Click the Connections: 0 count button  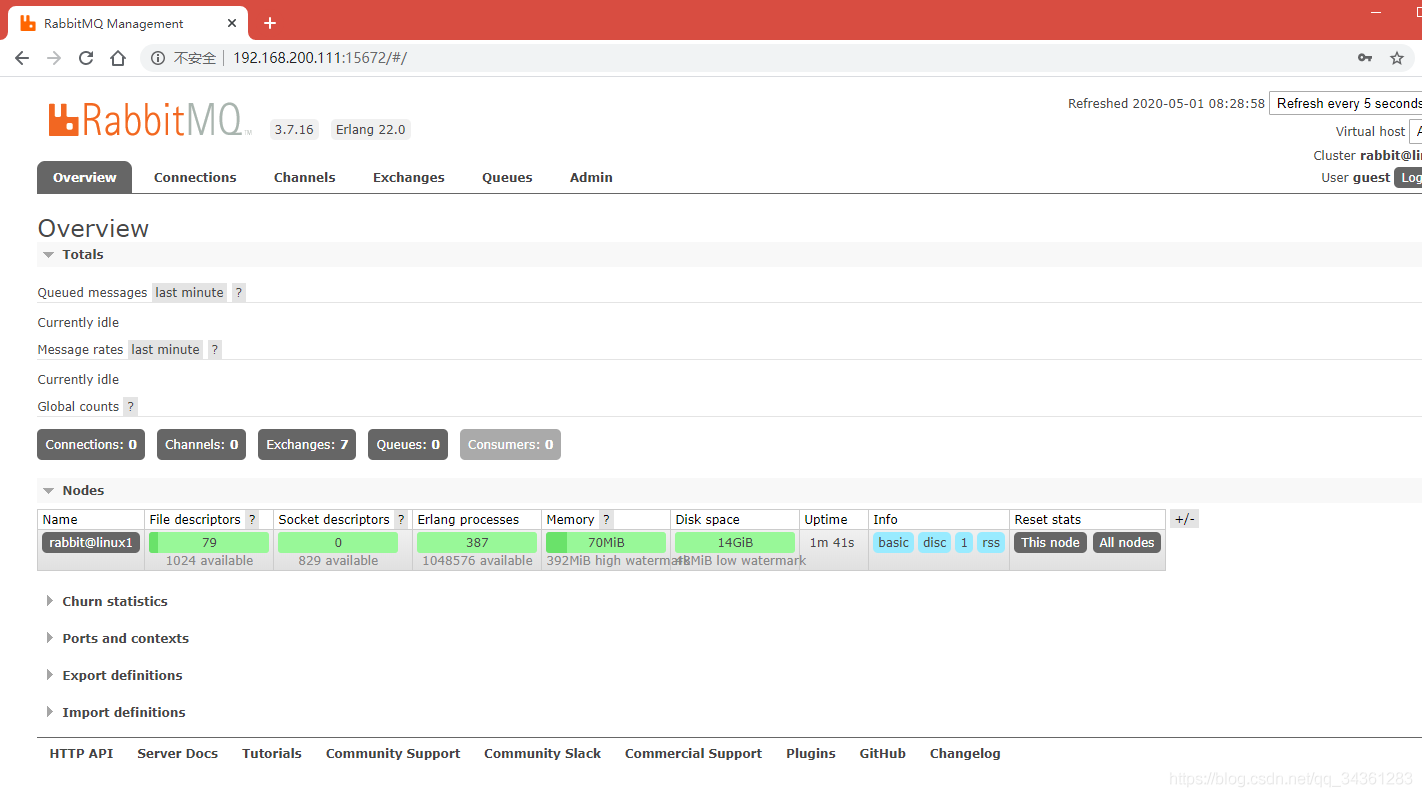(x=91, y=445)
